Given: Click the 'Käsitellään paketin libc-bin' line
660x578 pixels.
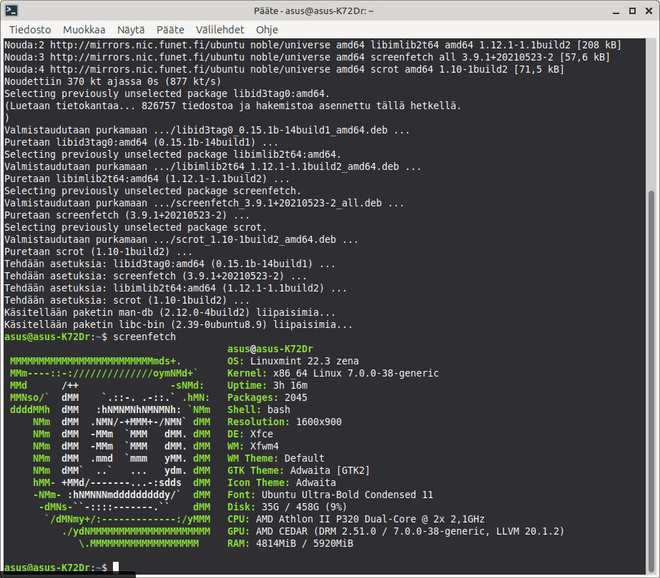Looking at the screenshot, I should point(178,325).
